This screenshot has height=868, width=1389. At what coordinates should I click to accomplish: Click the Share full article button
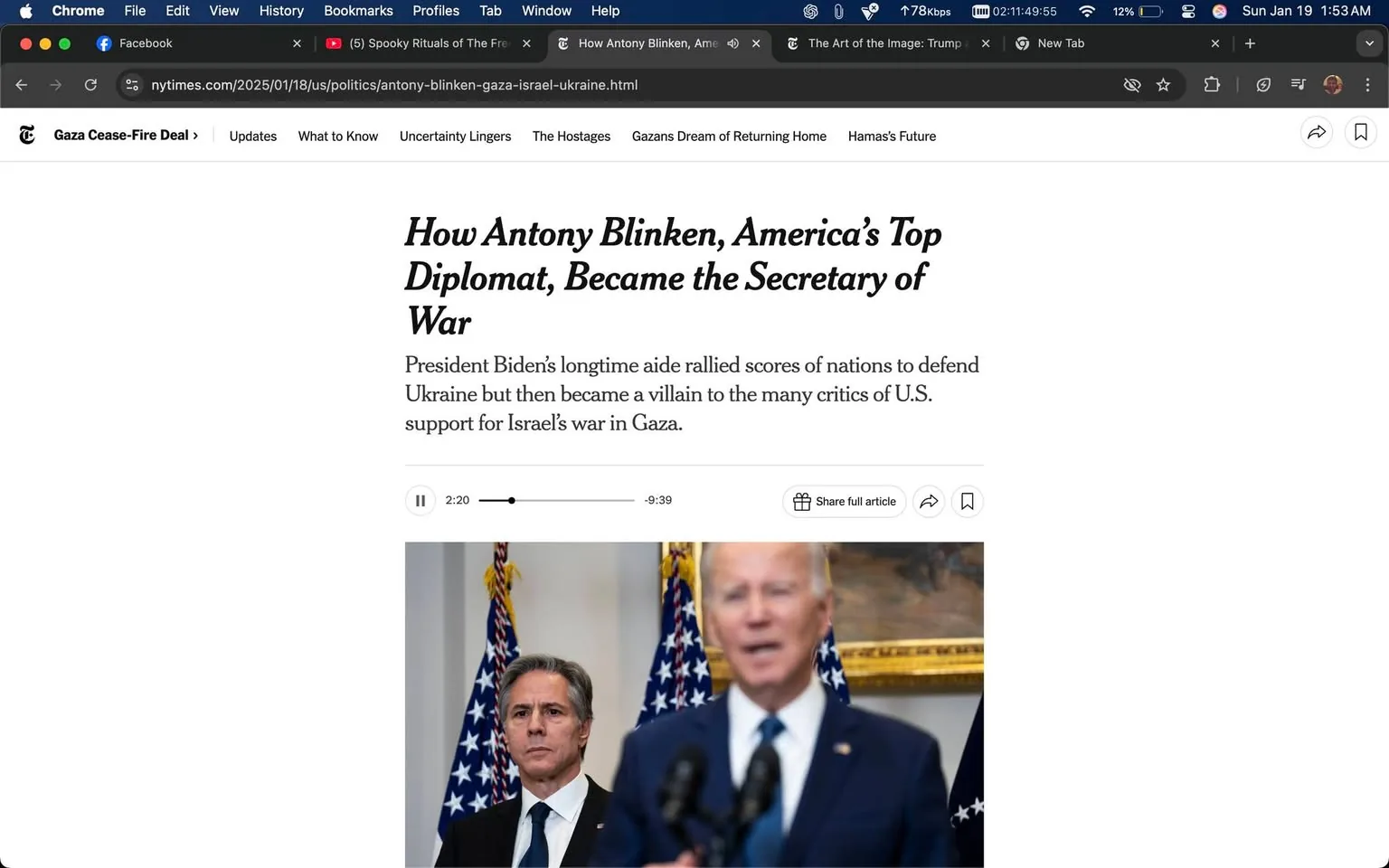pos(844,502)
